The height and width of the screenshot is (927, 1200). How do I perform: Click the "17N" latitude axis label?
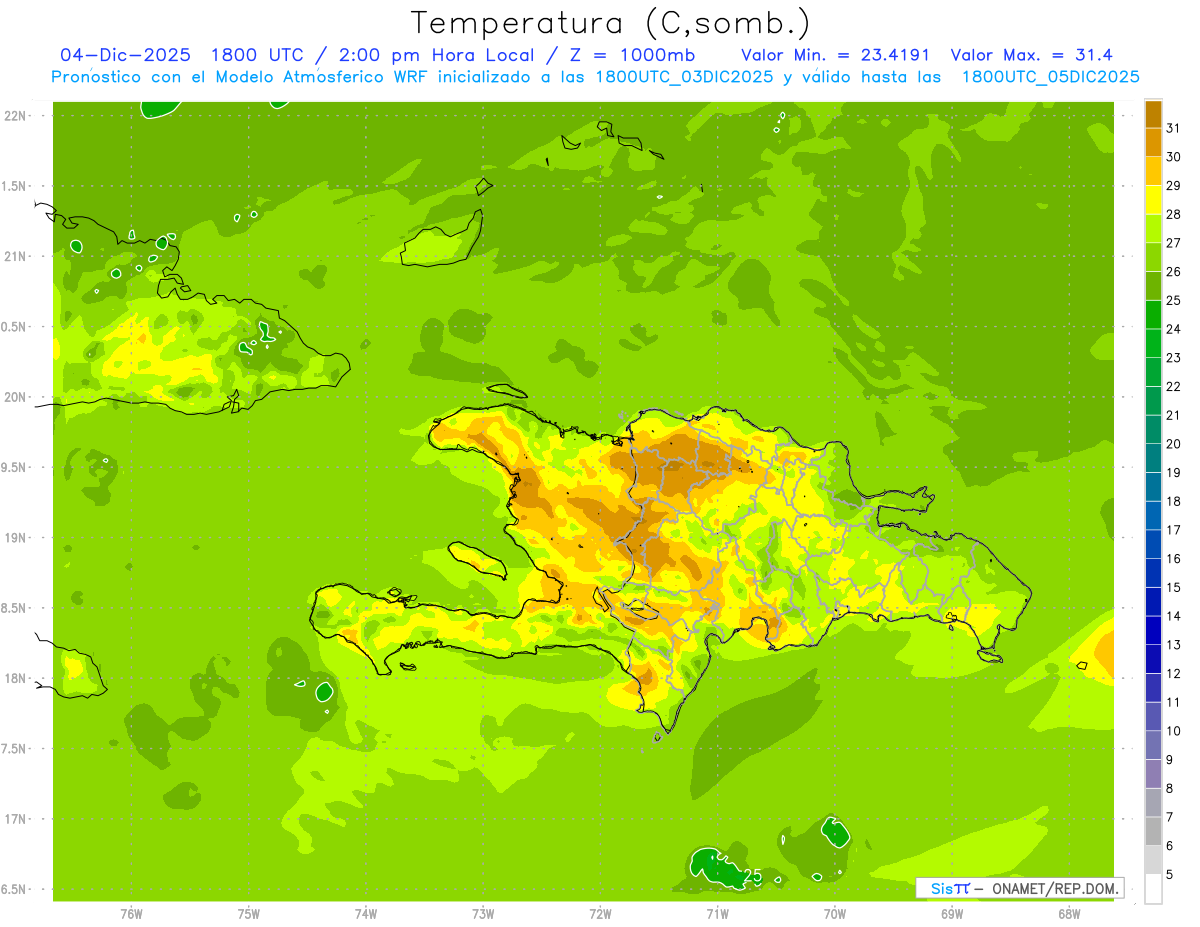[x=15, y=819]
